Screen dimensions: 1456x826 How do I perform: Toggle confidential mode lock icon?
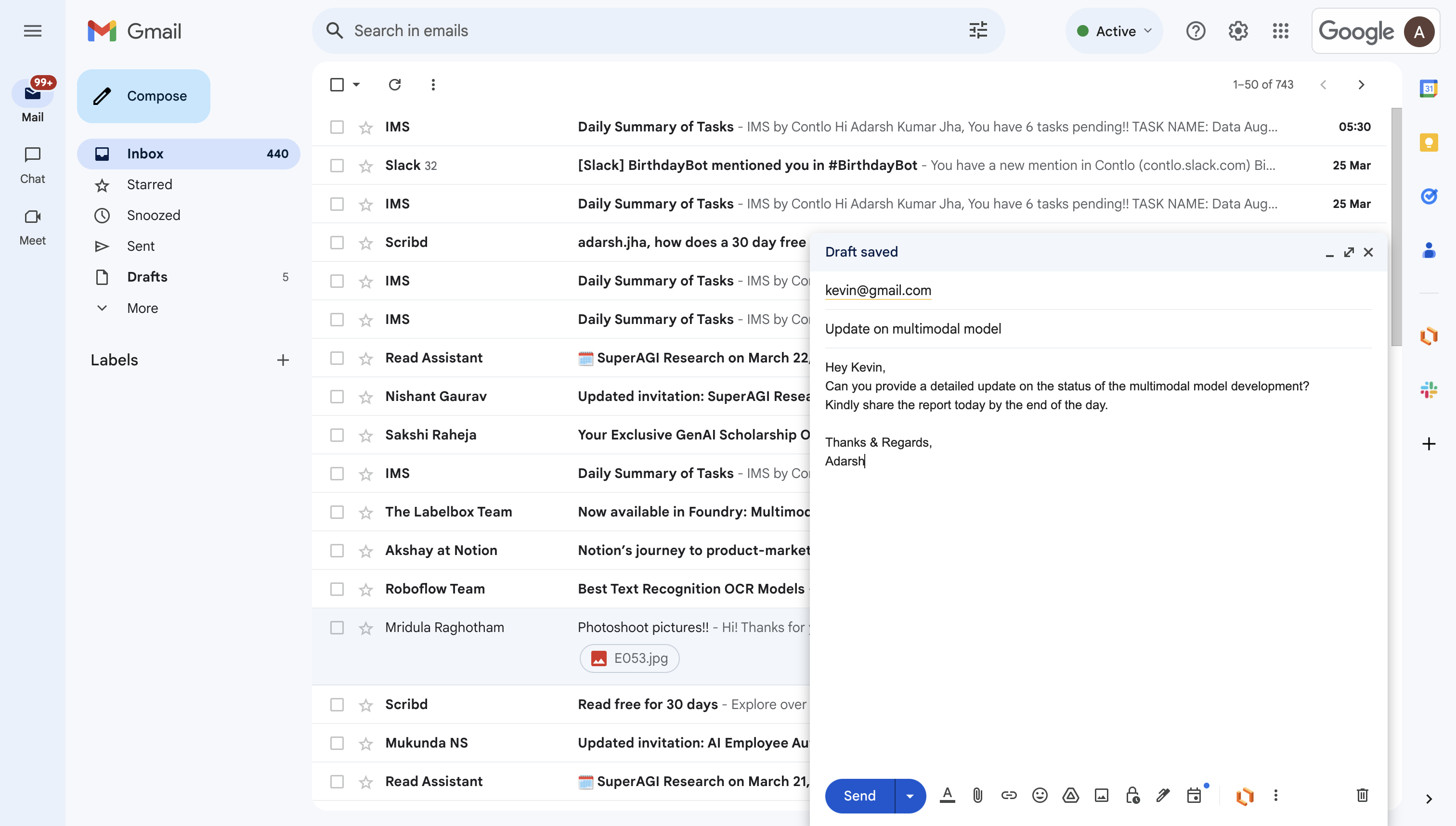(1132, 795)
